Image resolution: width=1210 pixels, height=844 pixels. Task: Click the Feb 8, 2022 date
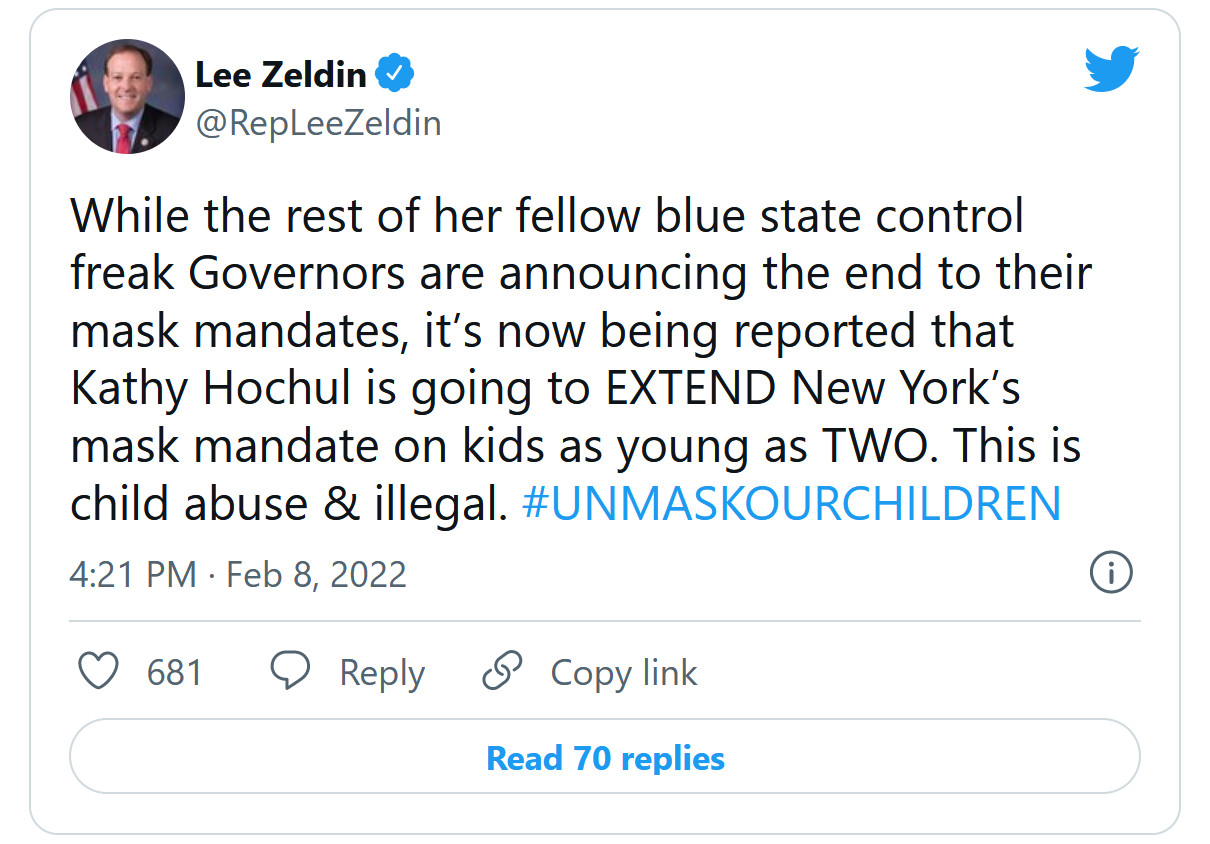pyautogui.click(x=316, y=575)
